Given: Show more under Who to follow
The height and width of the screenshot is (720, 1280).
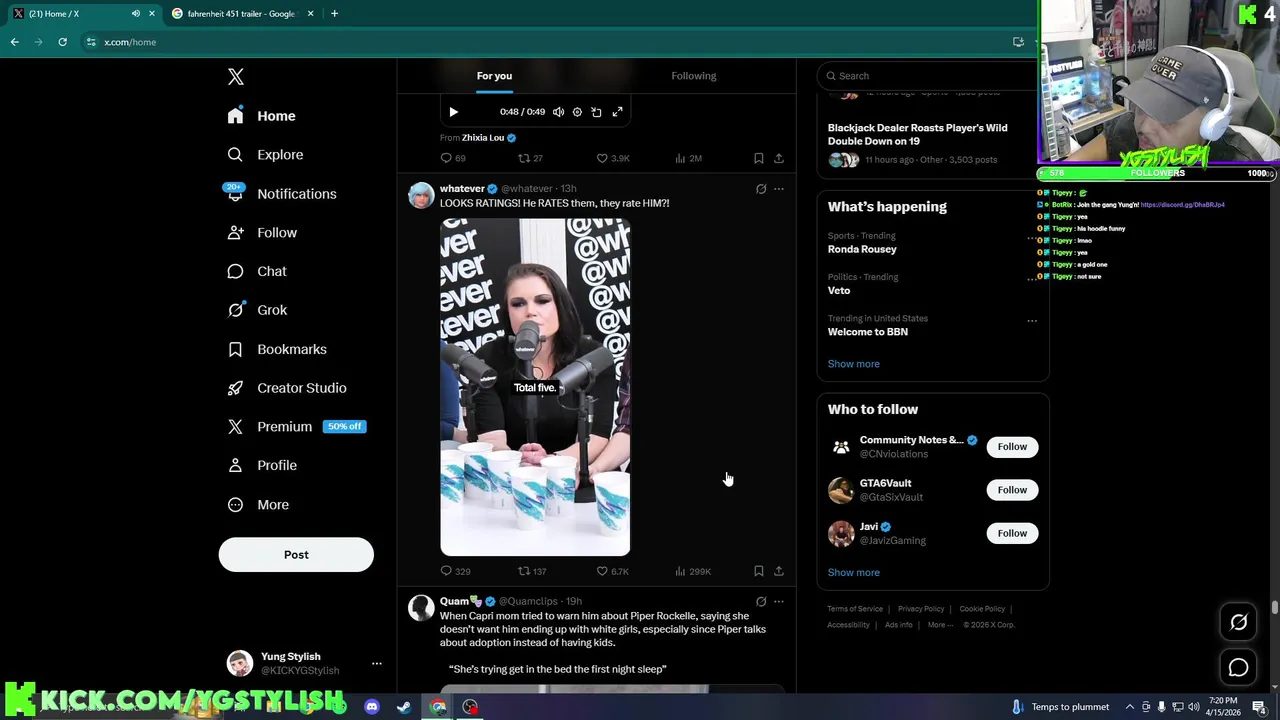Looking at the screenshot, I should tap(853, 573).
